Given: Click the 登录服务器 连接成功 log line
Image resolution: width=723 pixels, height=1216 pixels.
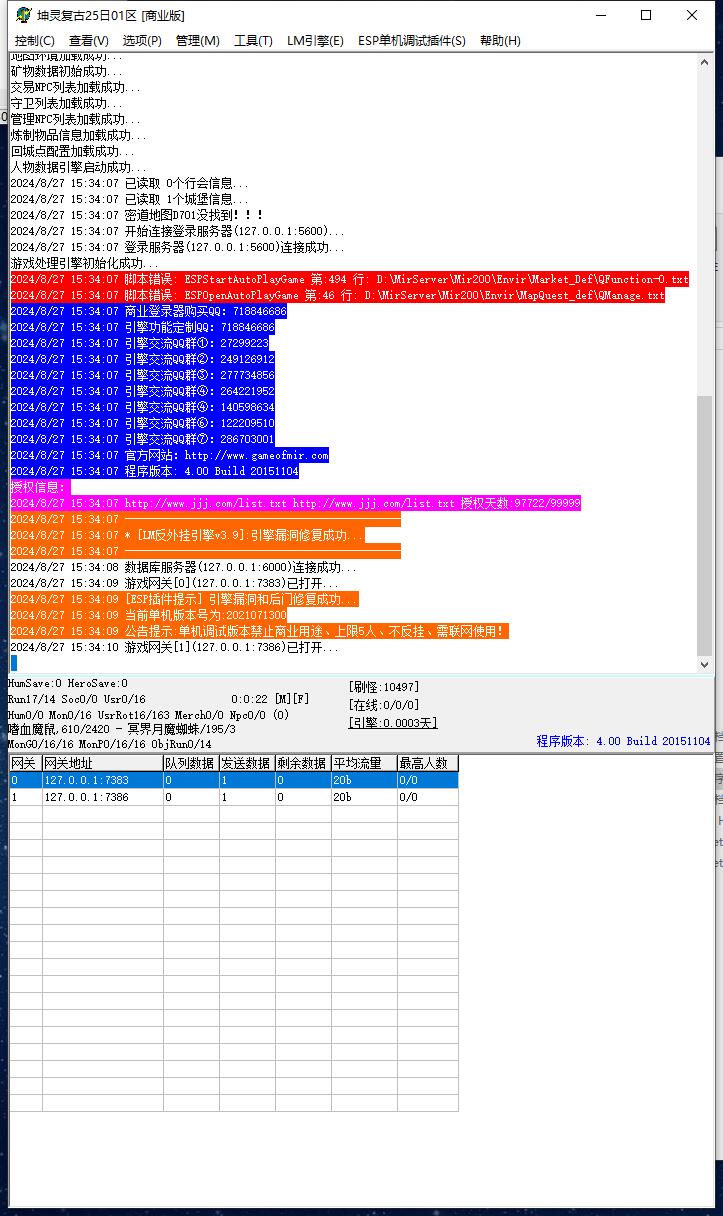Looking at the screenshot, I should coord(177,247).
